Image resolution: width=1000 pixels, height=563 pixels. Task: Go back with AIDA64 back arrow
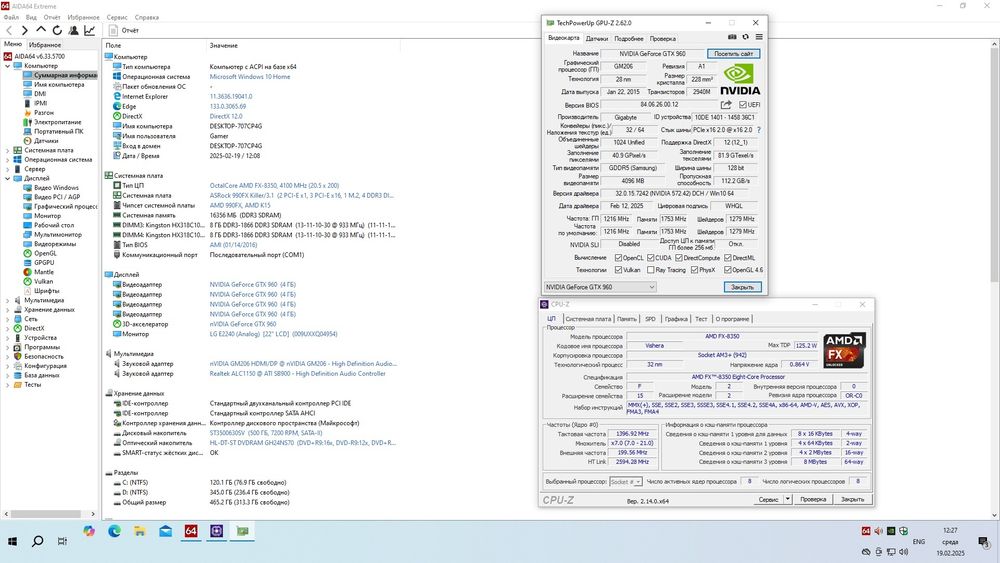9,30
